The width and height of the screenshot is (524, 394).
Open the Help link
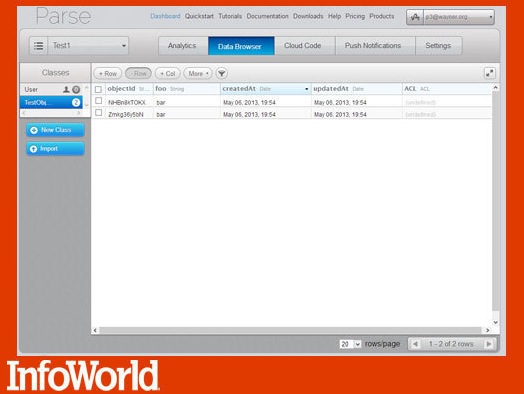coord(334,16)
